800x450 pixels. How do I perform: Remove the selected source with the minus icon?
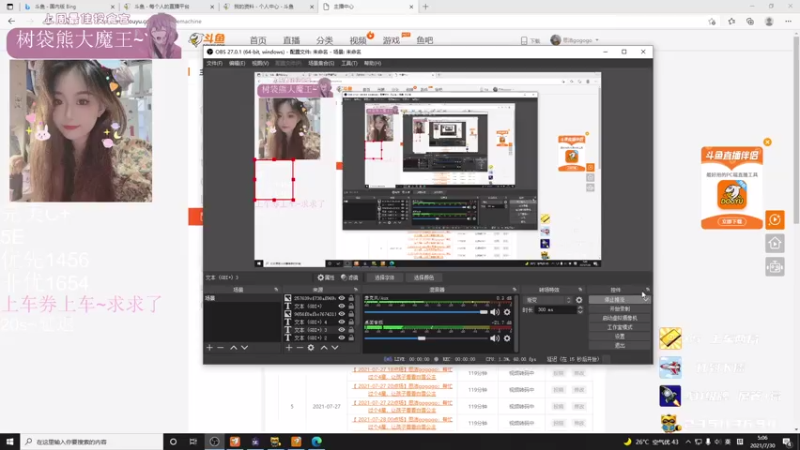coord(300,347)
